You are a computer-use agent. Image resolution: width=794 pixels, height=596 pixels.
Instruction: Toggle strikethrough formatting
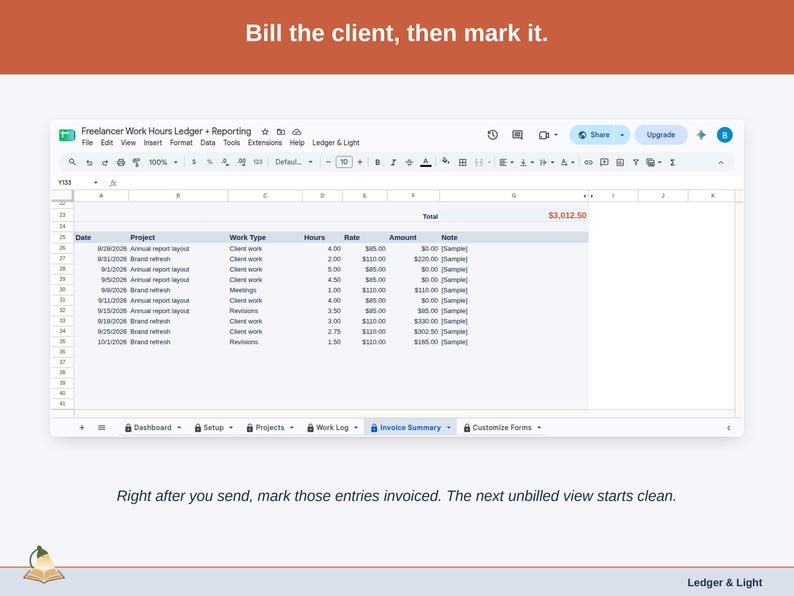[x=409, y=163]
